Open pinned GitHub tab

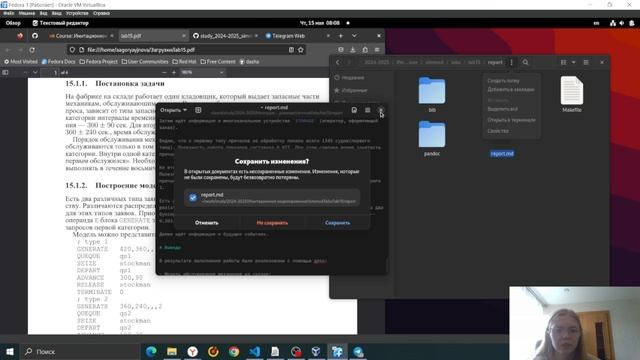pyautogui.click(x=35, y=36)
